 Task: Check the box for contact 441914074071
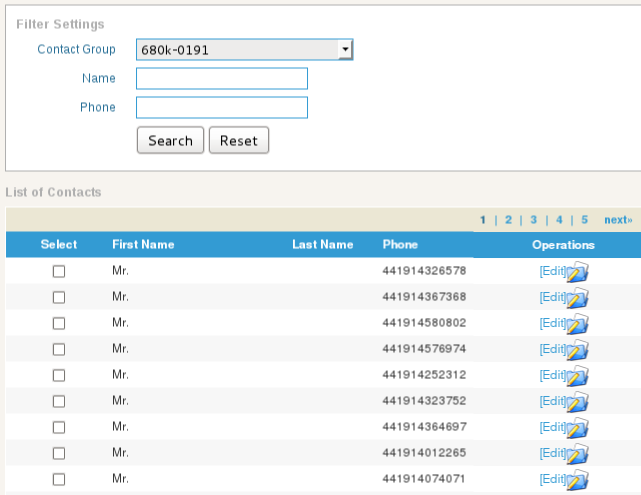[59, 479]
